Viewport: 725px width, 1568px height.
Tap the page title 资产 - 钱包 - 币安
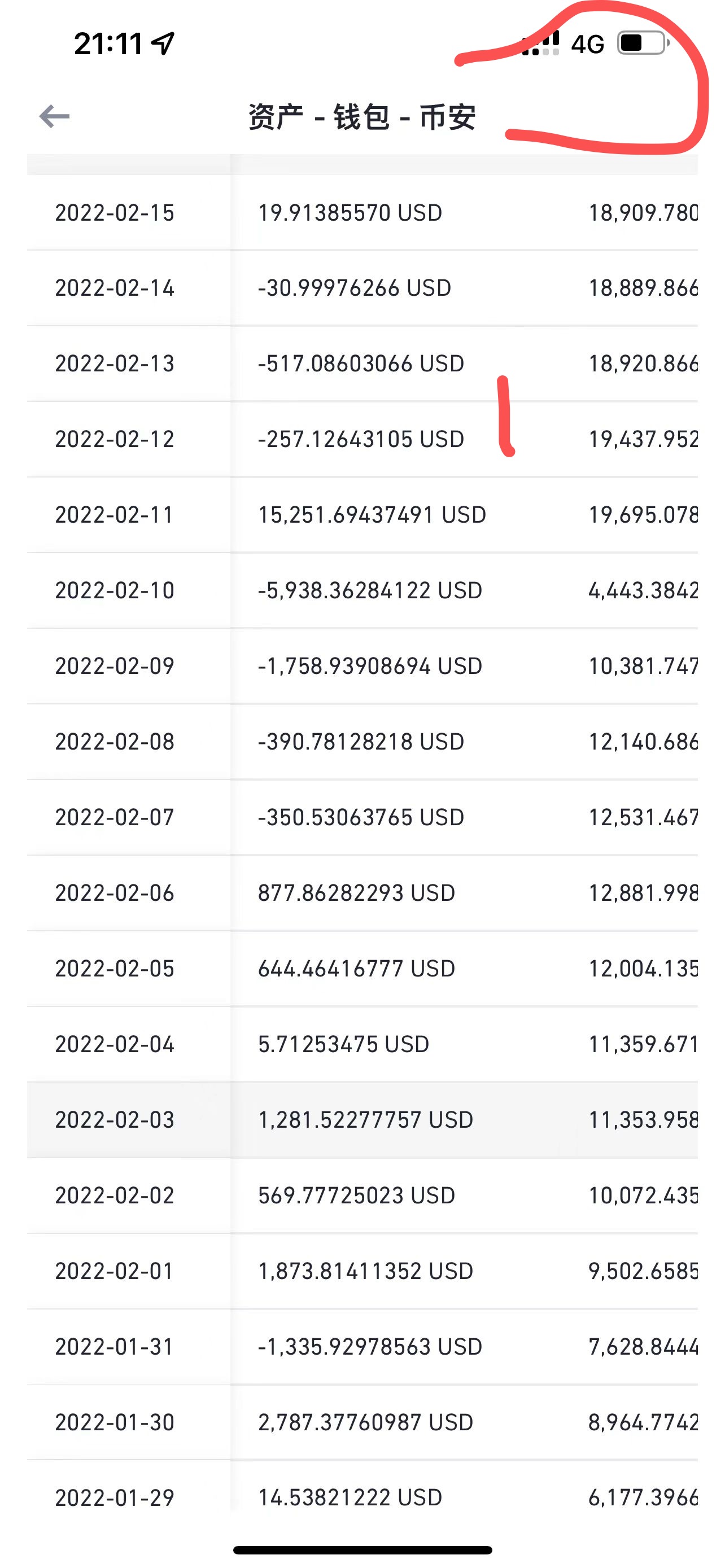point(361,117)
